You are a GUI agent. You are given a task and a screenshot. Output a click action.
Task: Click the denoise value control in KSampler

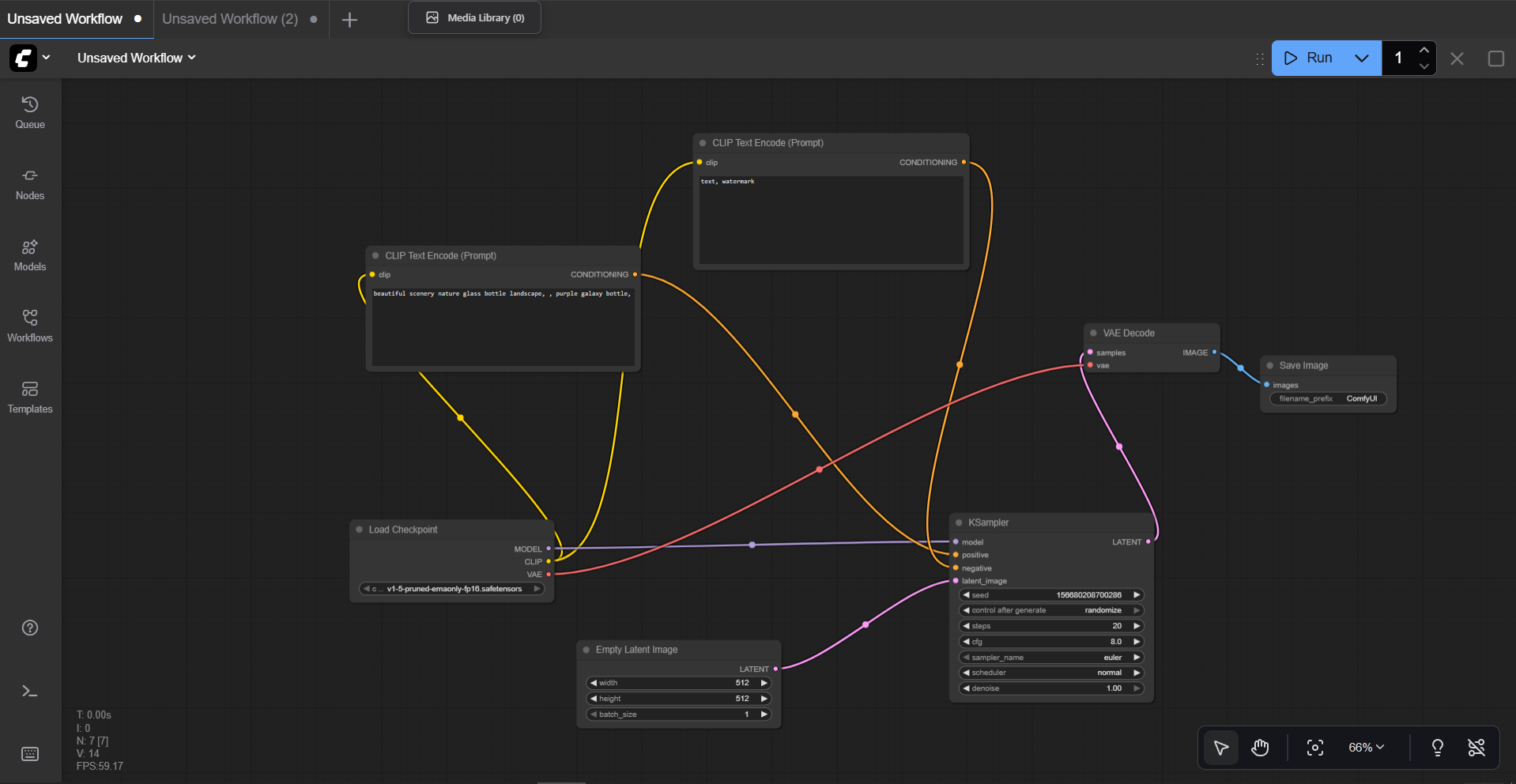pyautogui.click(x=1051, y=688)
